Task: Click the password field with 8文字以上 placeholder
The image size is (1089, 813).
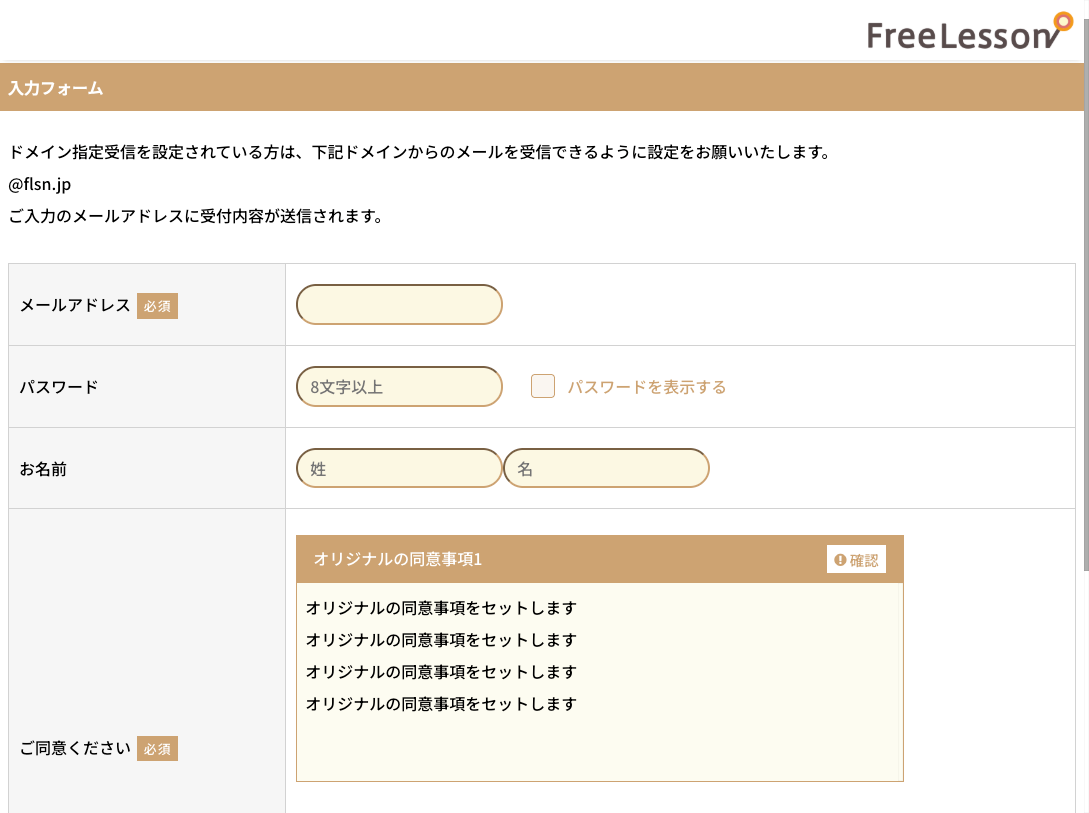Action: click(x=399, y=387)
